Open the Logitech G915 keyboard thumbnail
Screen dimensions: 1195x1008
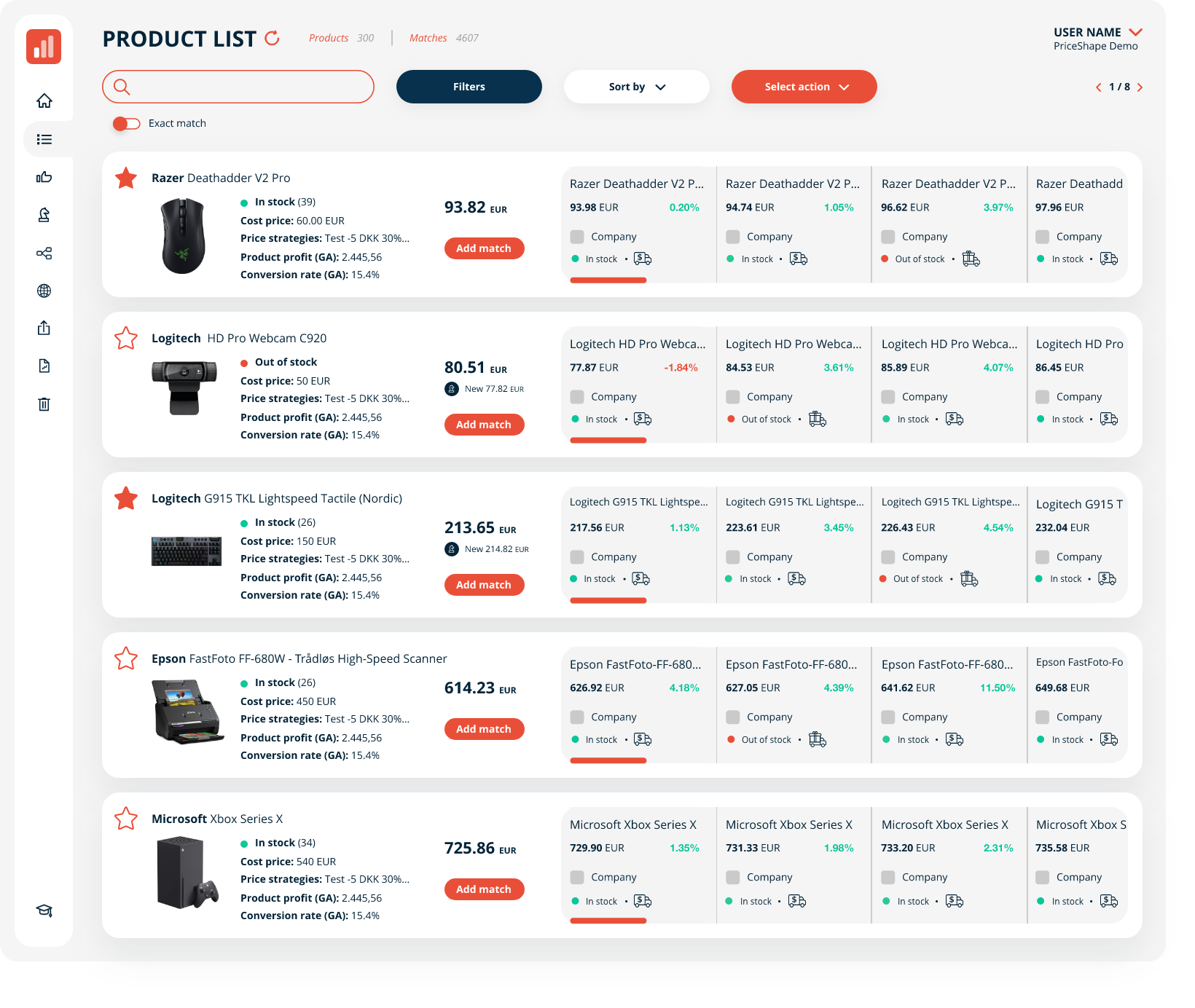(187, 551)
